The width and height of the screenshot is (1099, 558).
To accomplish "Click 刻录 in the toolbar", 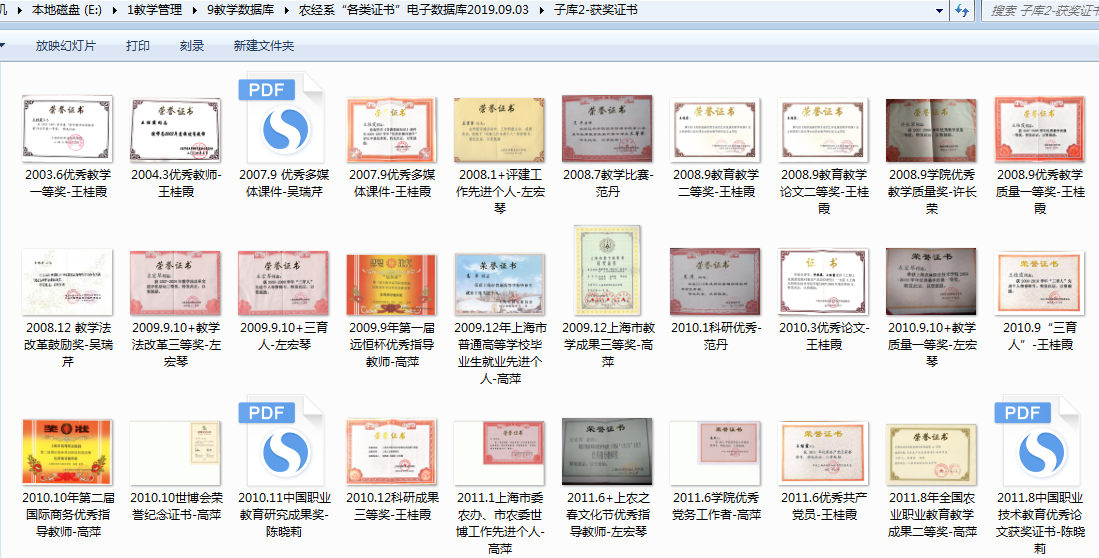I will tap(192, 46).
